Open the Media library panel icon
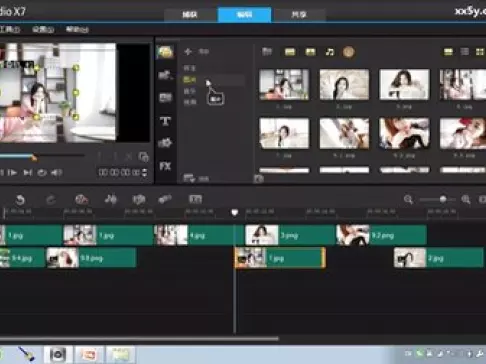 pos(165,53)
